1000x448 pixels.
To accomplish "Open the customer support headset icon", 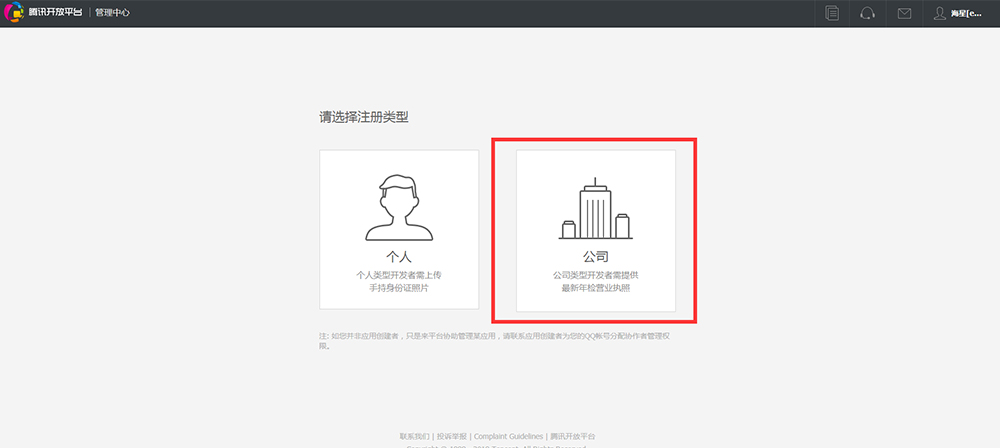I will coord(867,13).
